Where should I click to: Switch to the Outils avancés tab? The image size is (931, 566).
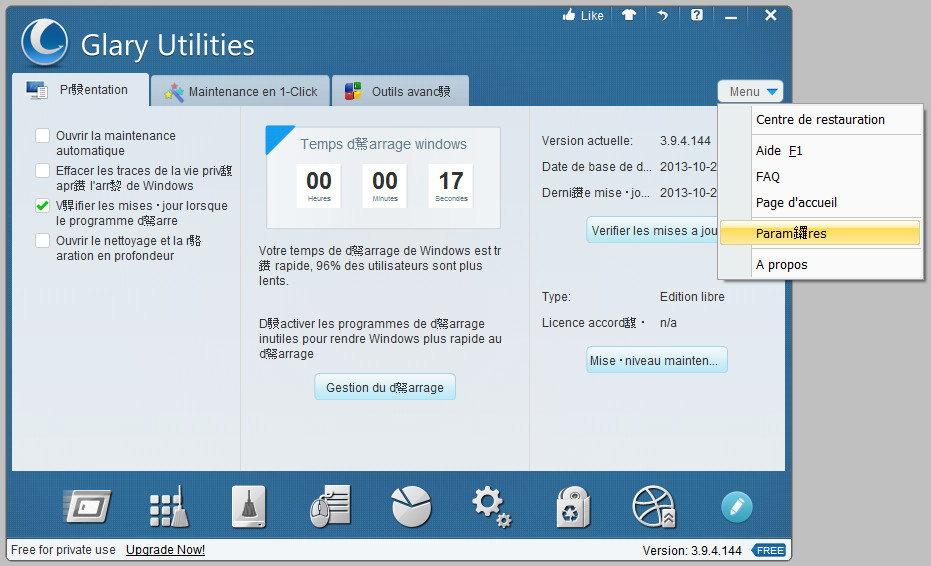400,91
